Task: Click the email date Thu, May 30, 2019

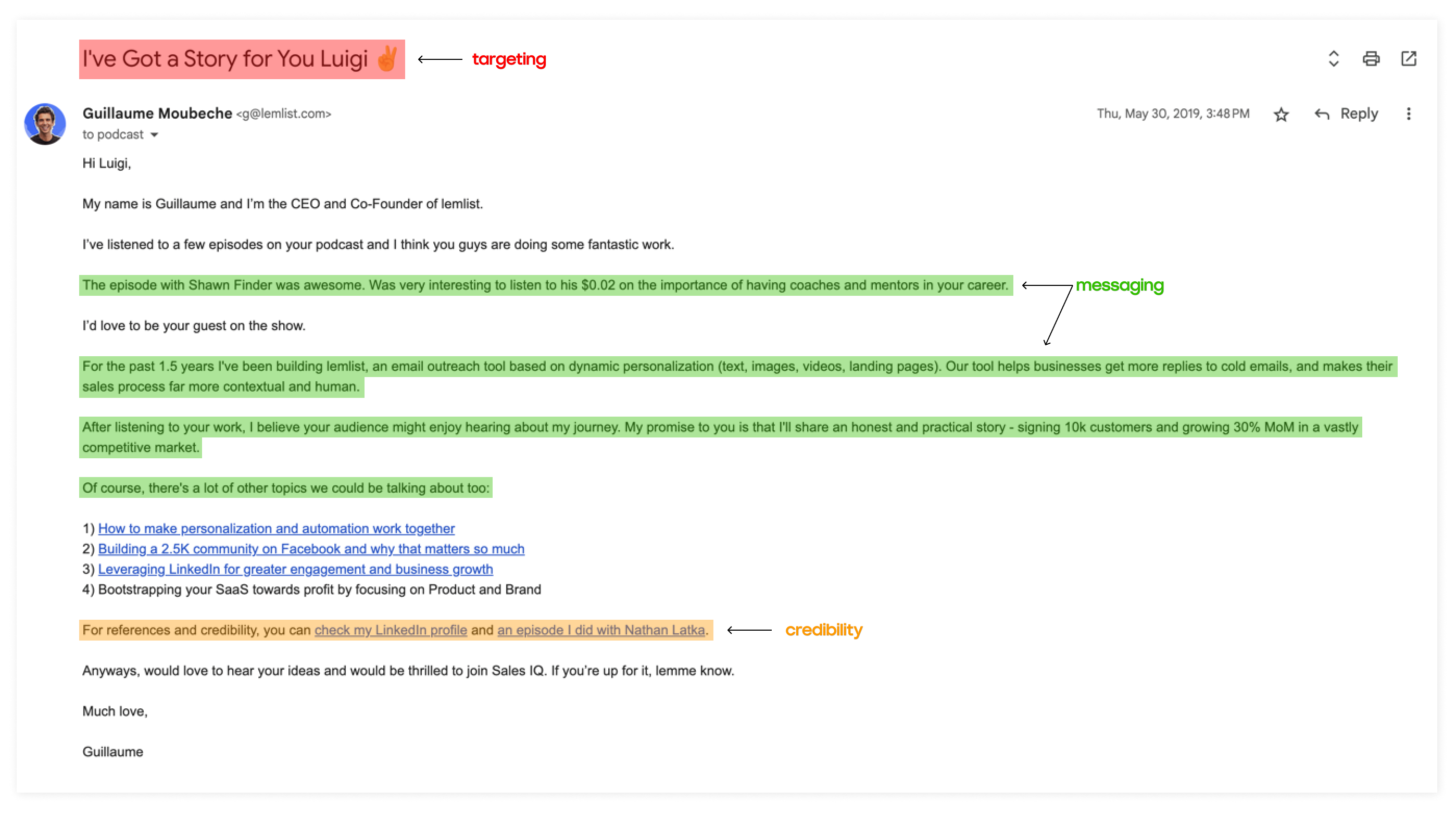Action: coord(1173,114)
